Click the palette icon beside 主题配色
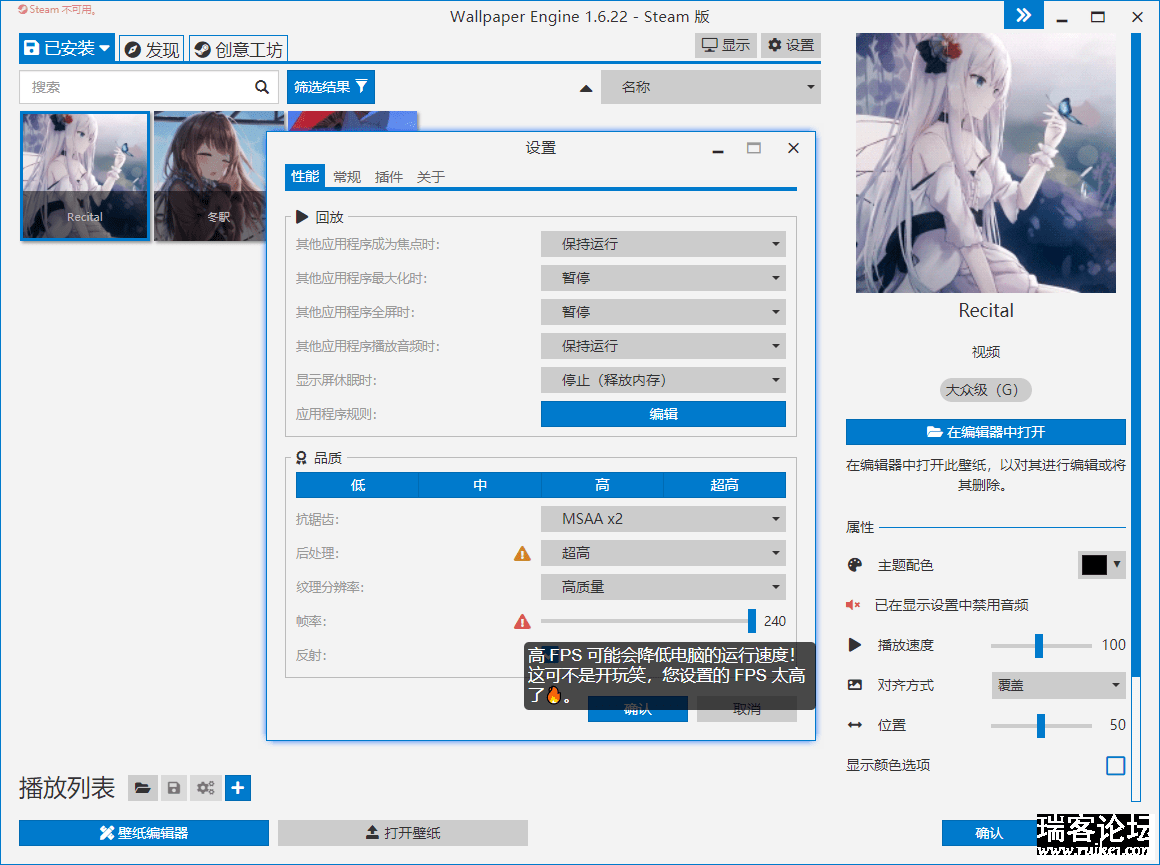 pyautogui.click(x=854, y=565)
